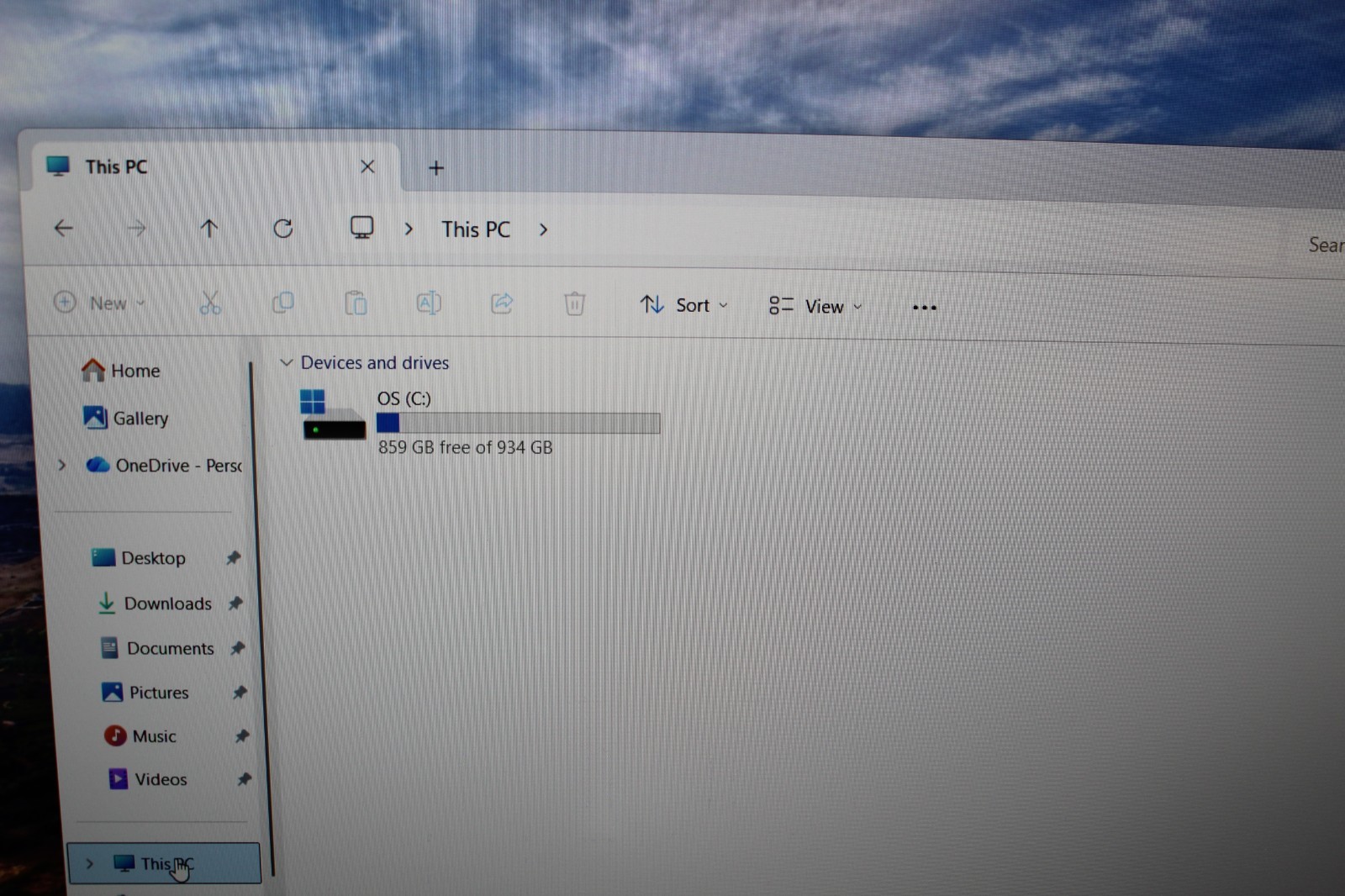The image size is (1345, 896).
Task: Click the '859 GB free of 934 GB' text
Action: pos(465,447)
